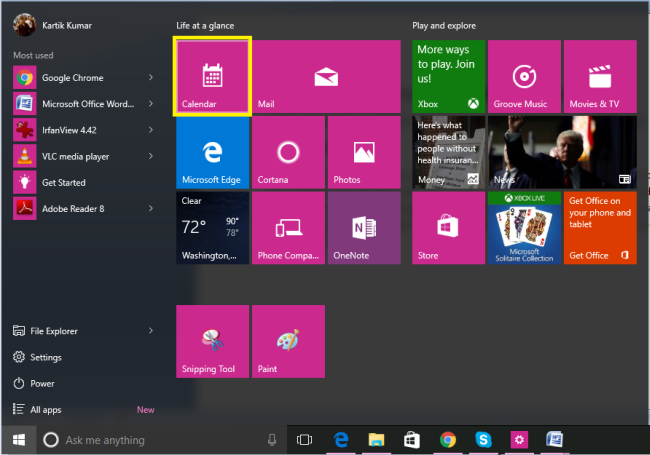
Task: Open Get Started app
Action: click(83, 182)
